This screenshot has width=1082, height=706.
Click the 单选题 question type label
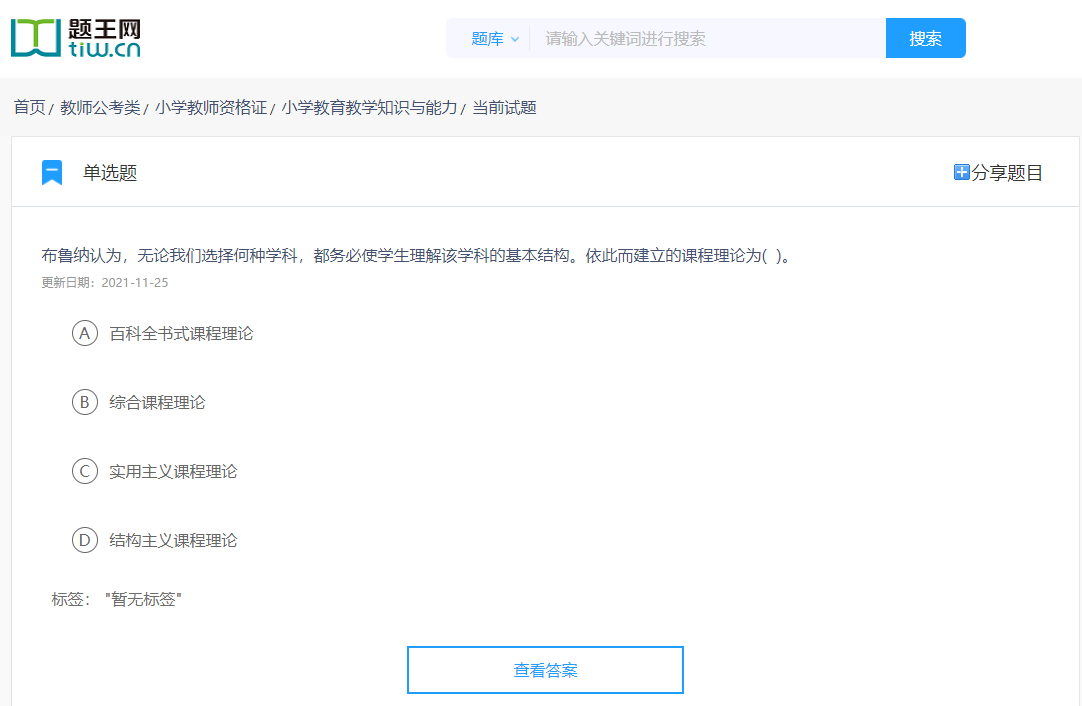(x=112, y=172)
